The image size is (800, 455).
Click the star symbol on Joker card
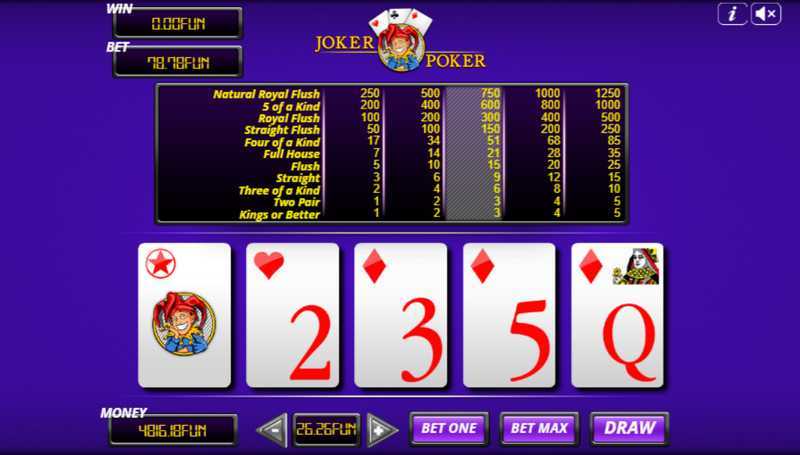[160, 264]
